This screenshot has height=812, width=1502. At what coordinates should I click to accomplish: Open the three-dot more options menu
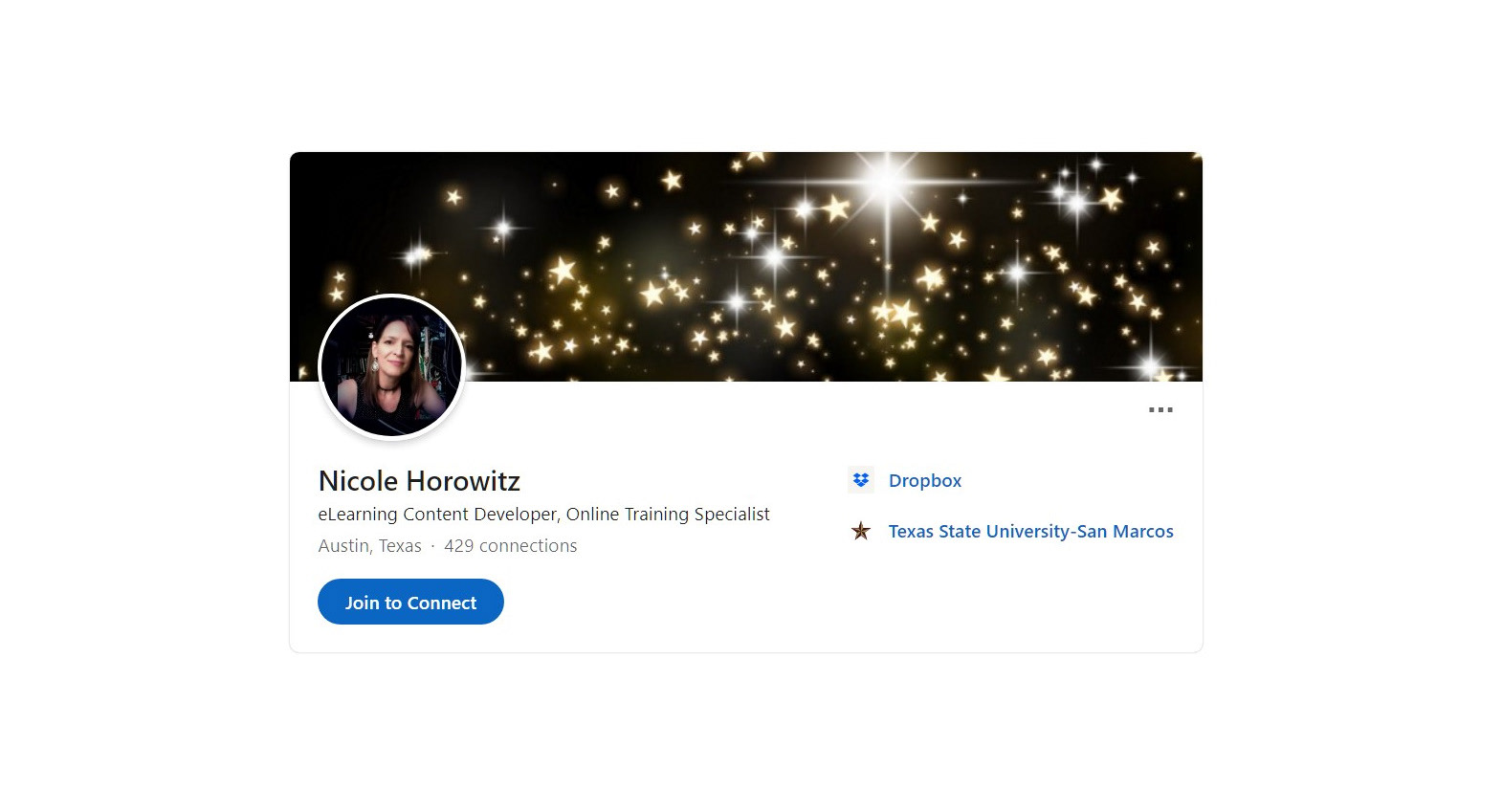point(1160,409)
